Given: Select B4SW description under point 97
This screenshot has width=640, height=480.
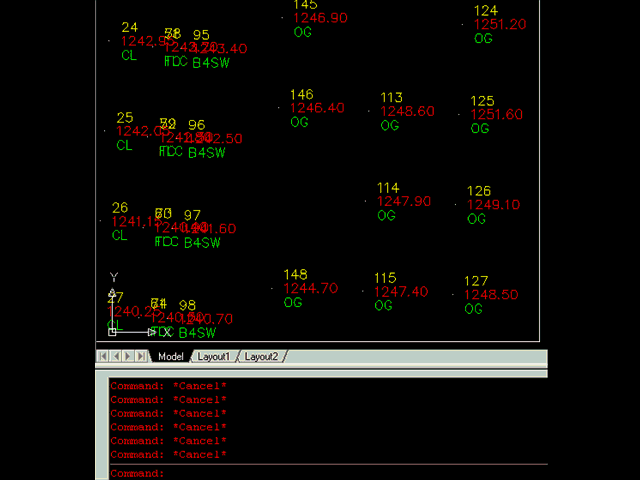Looking at the screenshot, I should 202,243.
